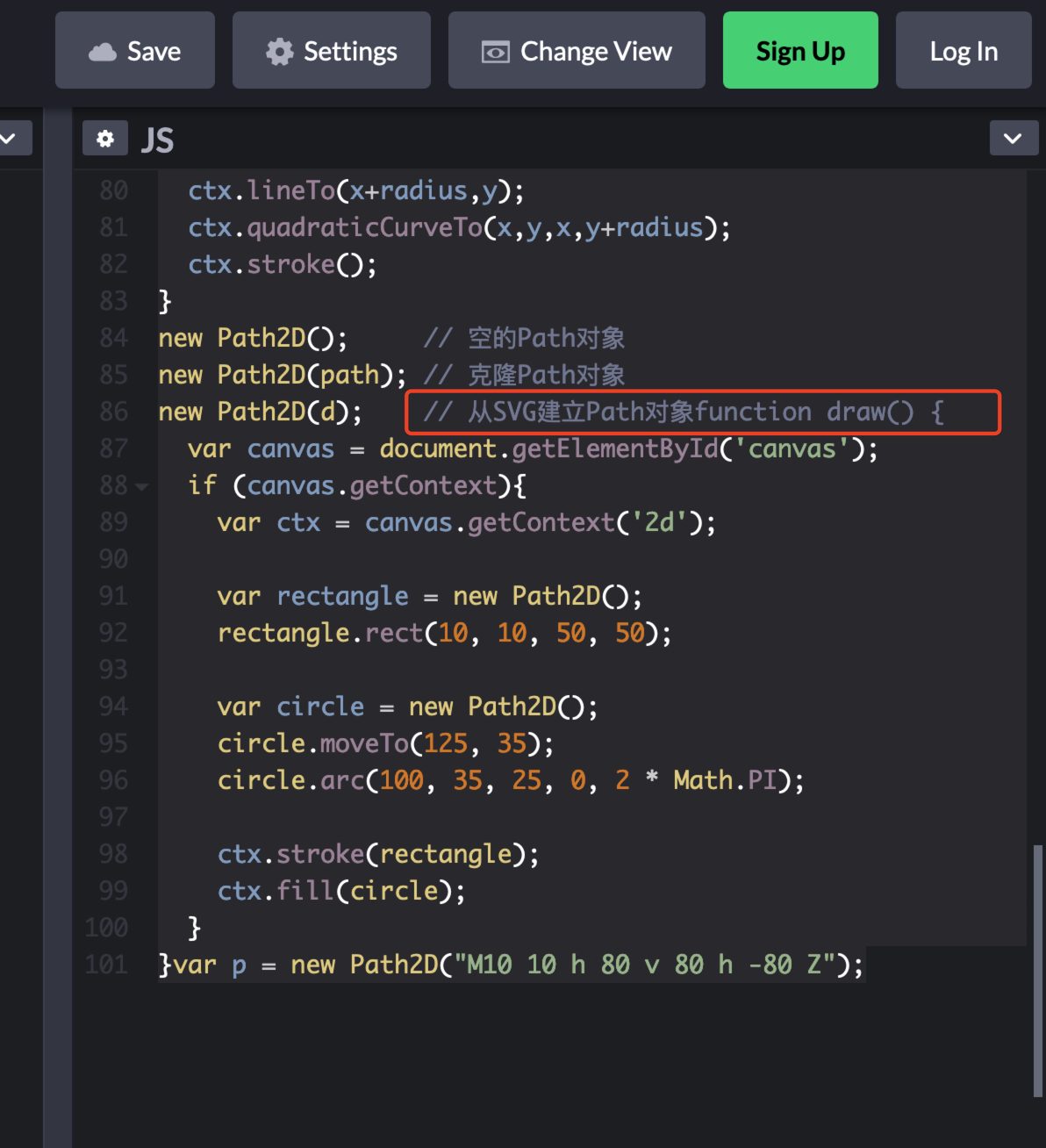Click the green Sign Up button
This screenshot has height=1148, width=1046.
point(800,50)
